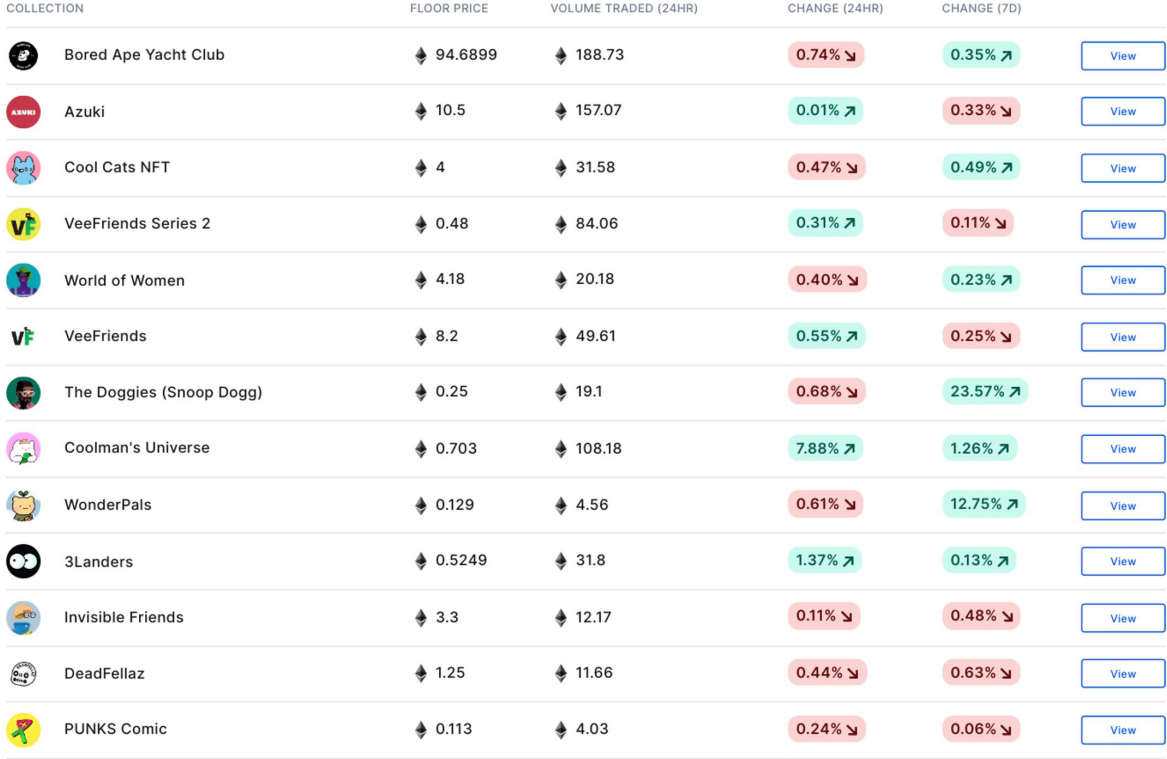Click the PUNKS Comic collection name

[x=115, y=728]
